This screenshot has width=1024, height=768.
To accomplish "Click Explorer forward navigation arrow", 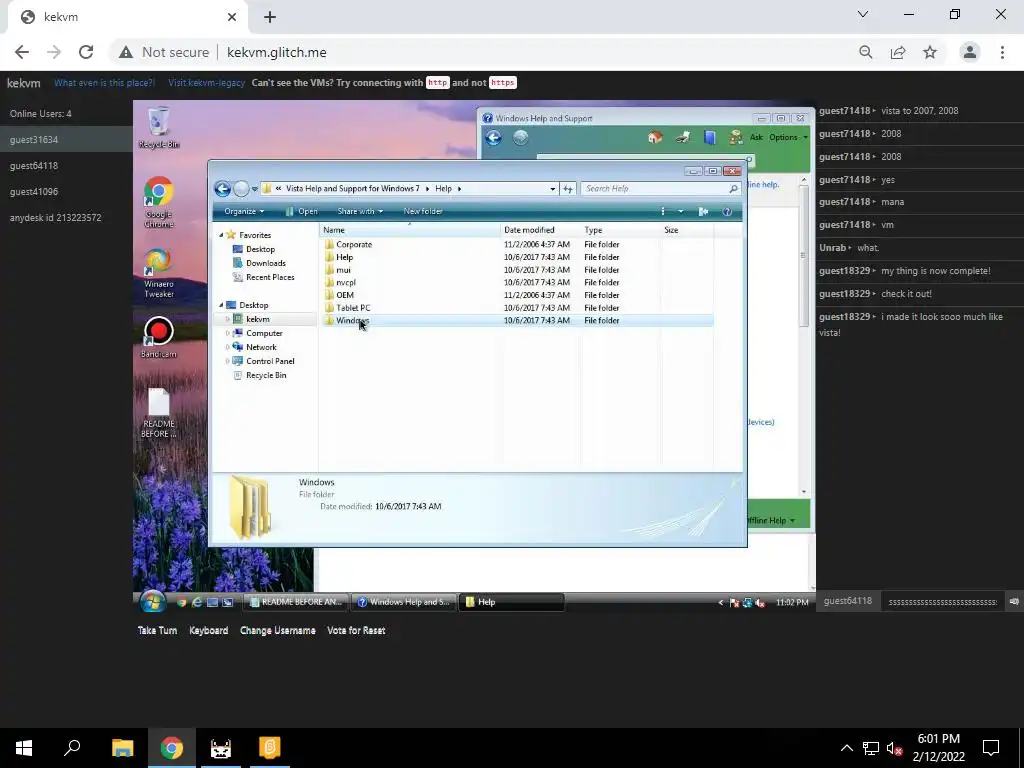I will 241,189.
